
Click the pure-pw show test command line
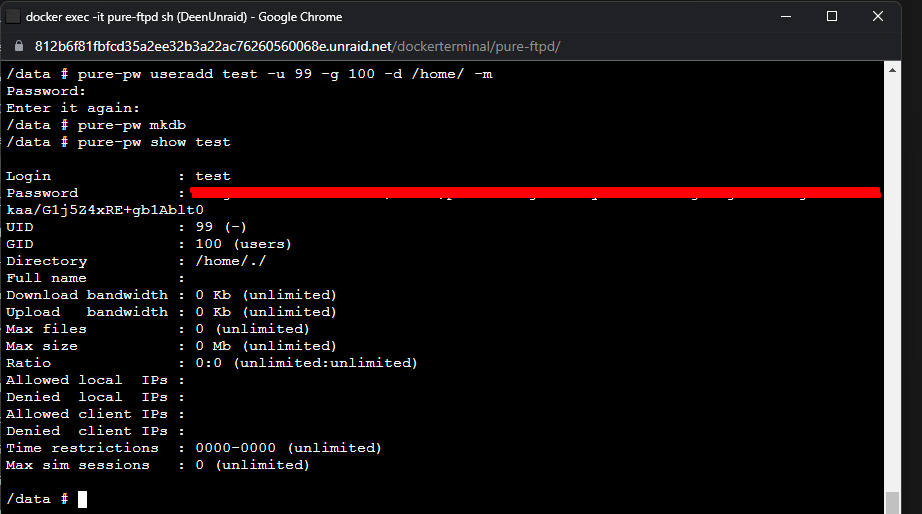(118, 142)
